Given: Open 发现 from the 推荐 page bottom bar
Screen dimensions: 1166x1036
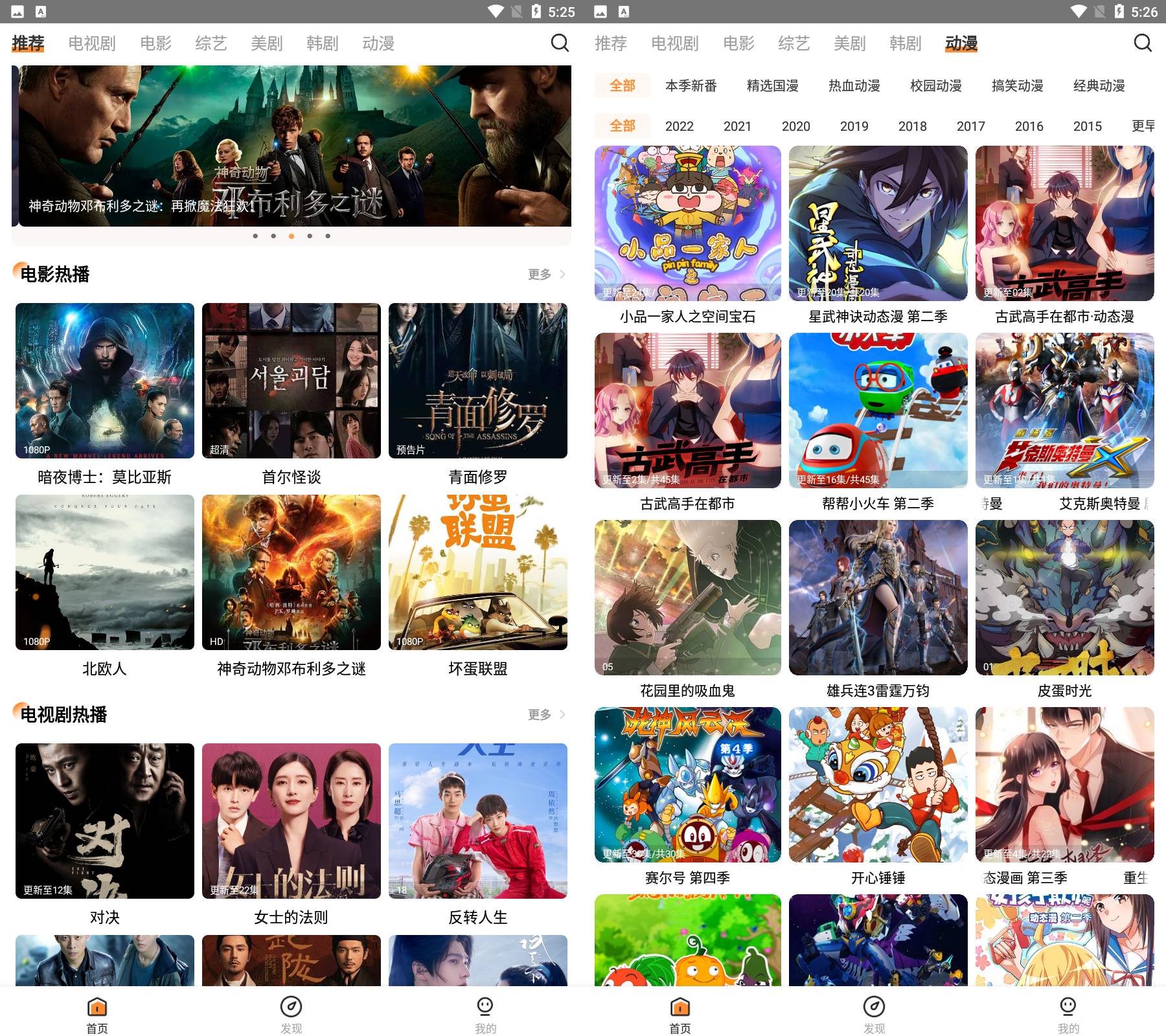Looking at the screenshot, I should pos(291,1015).
